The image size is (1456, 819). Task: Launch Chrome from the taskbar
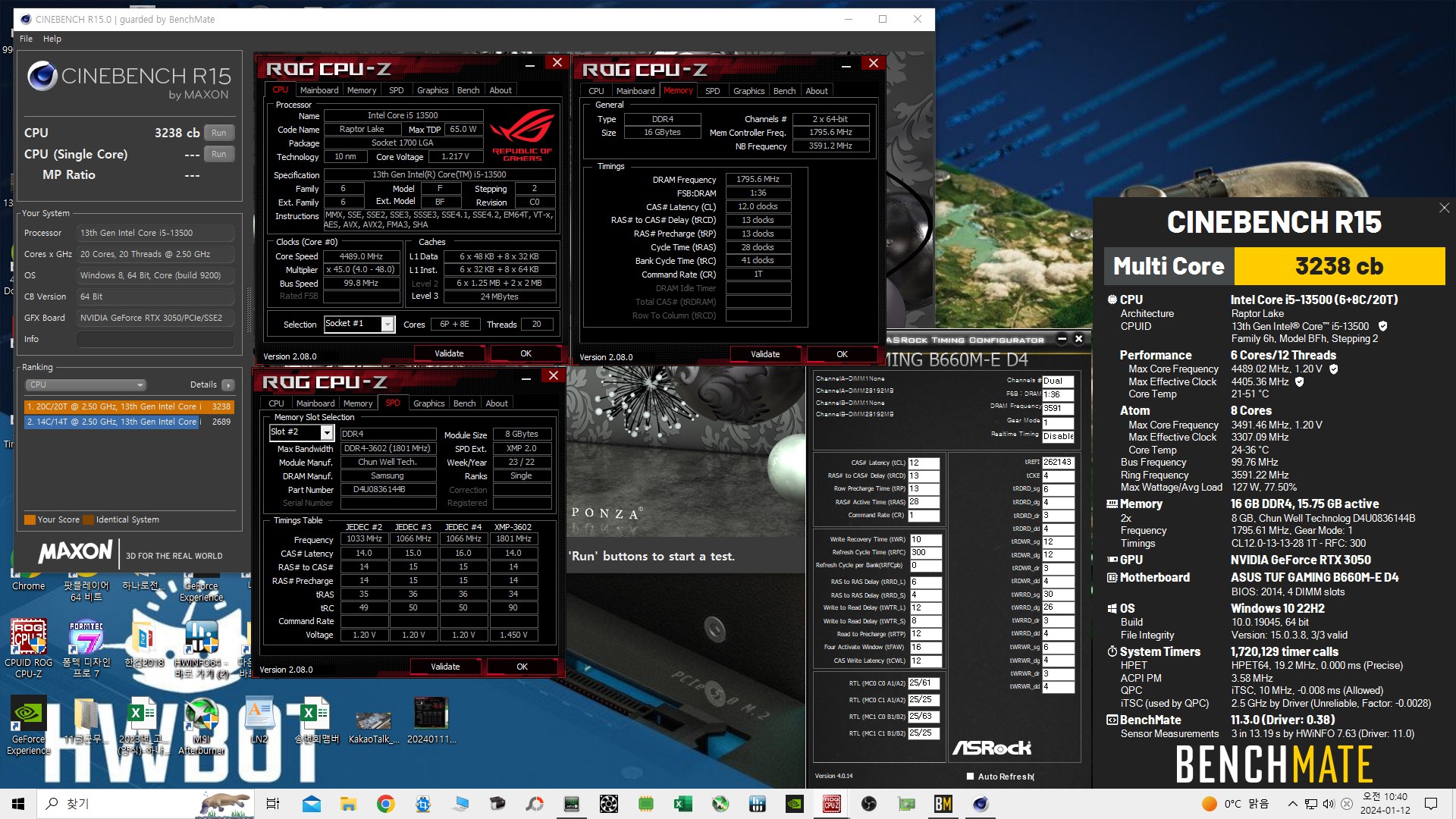point(385,804)
